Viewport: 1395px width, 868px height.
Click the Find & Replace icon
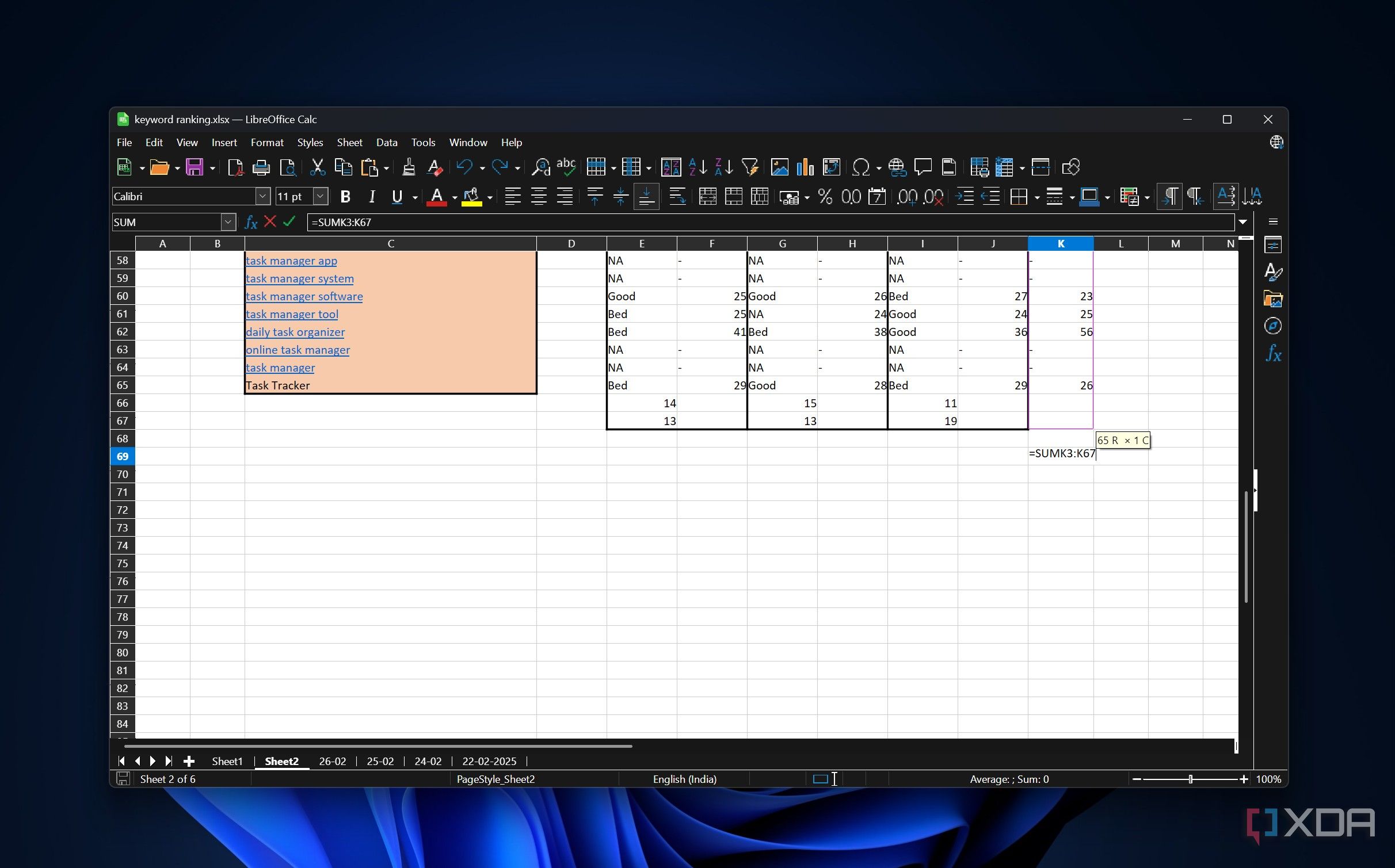(540, 167)
